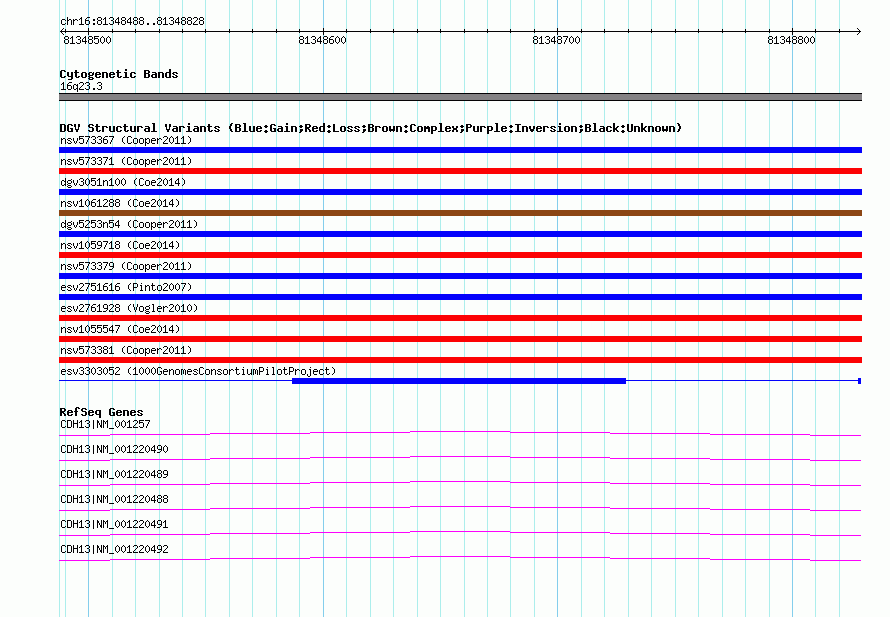Screen dimensions: 890x617
Task: Click the blue bar for dgv5253n54
Action: 460,234
